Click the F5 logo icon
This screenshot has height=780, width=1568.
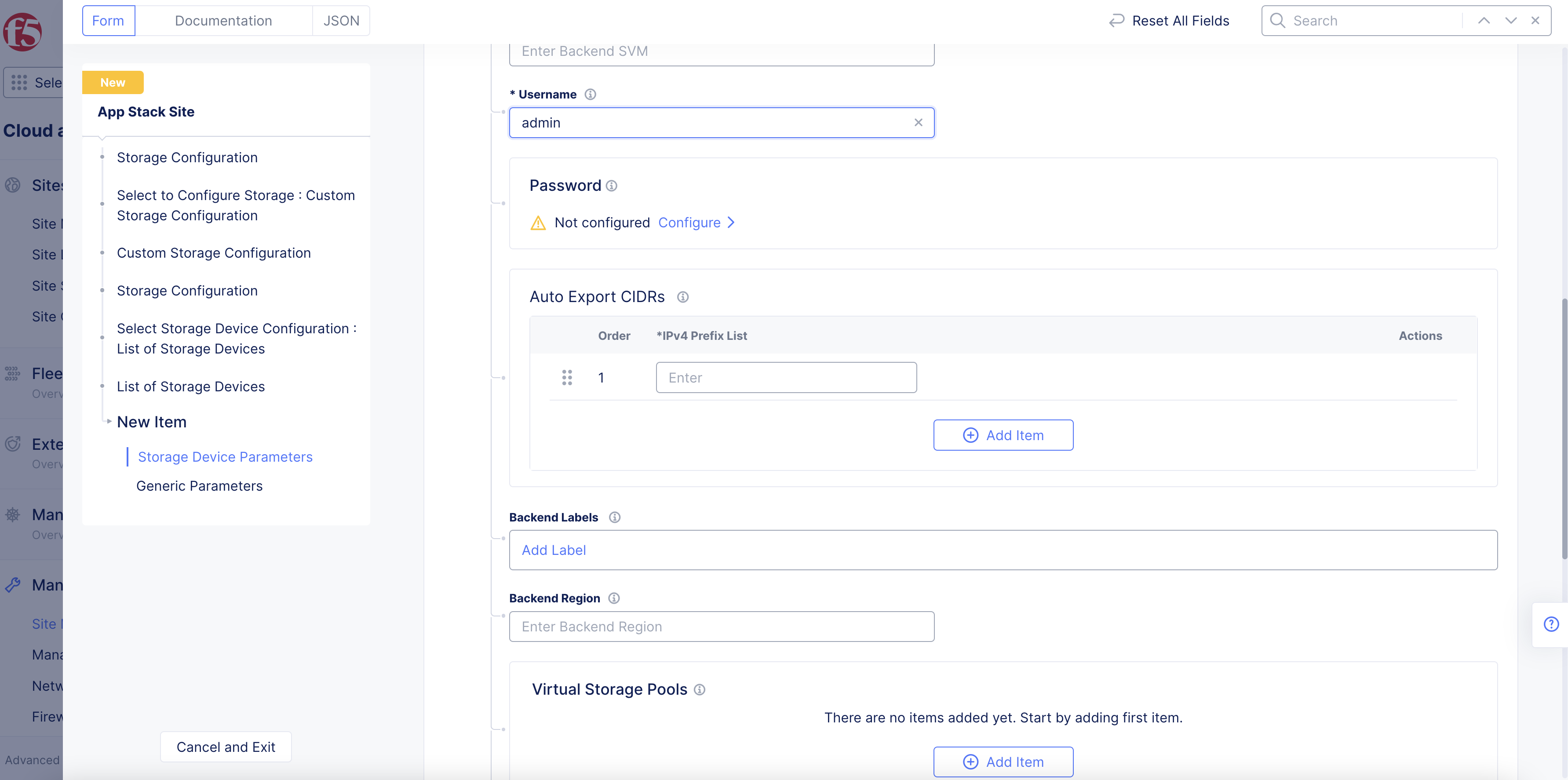click(x=22, y=32)
